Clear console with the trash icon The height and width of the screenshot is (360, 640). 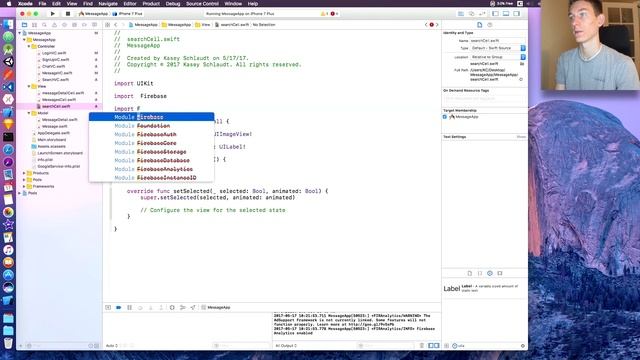422,346
